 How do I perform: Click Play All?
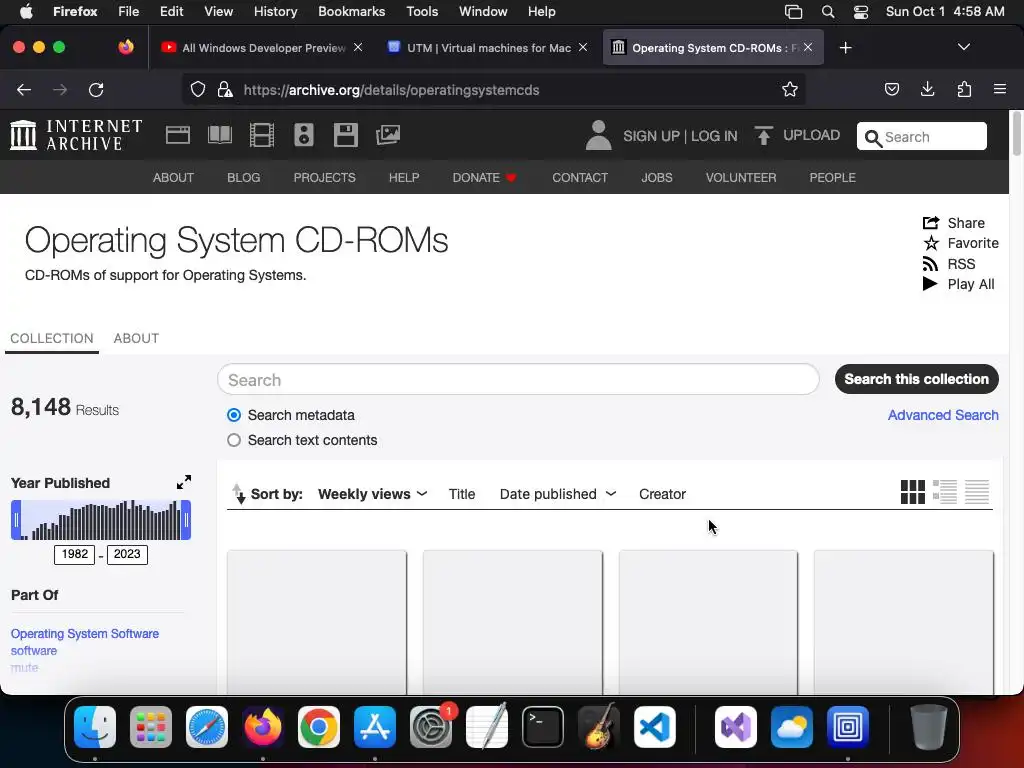click(x=958, y=284)
